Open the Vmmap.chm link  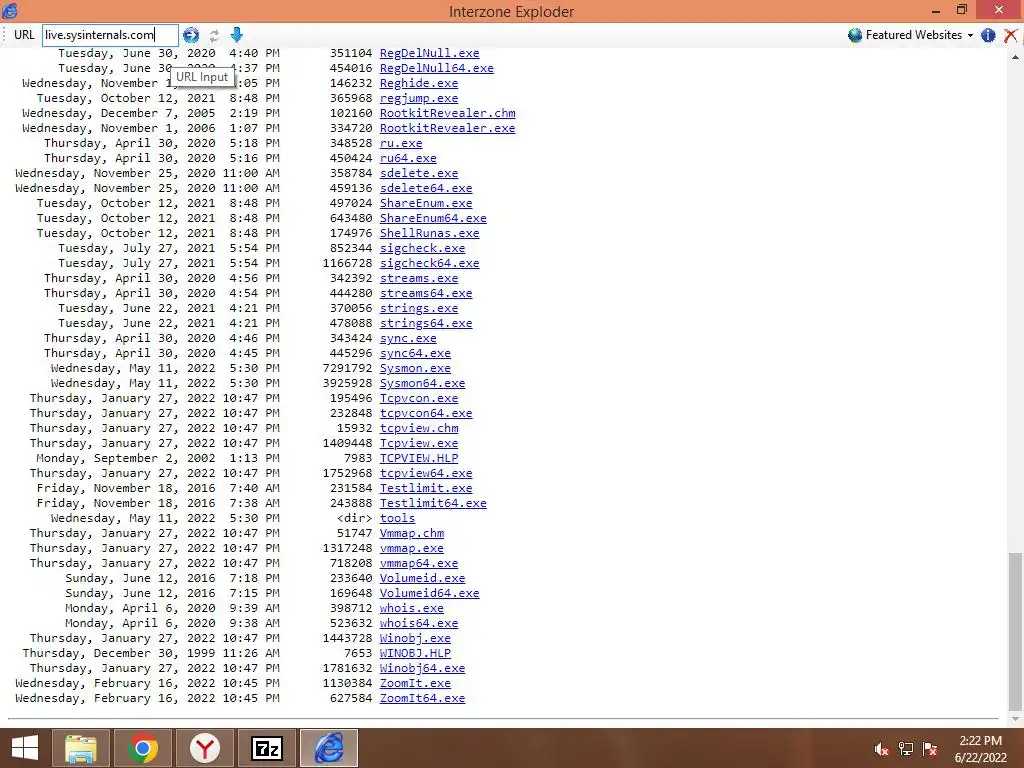(x=411, y=534)
